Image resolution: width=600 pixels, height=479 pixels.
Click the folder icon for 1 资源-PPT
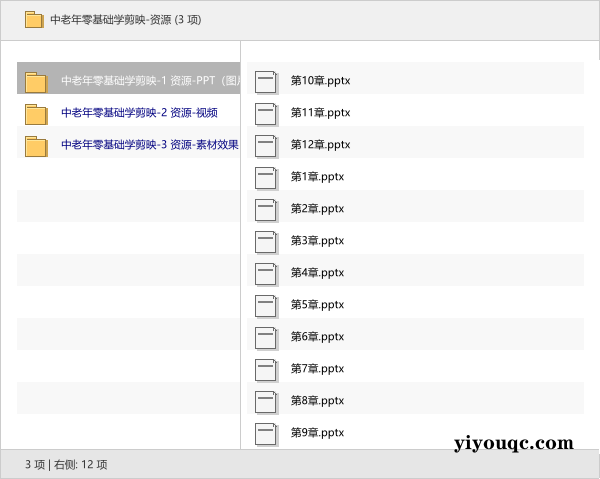click(x=36, y=82)
